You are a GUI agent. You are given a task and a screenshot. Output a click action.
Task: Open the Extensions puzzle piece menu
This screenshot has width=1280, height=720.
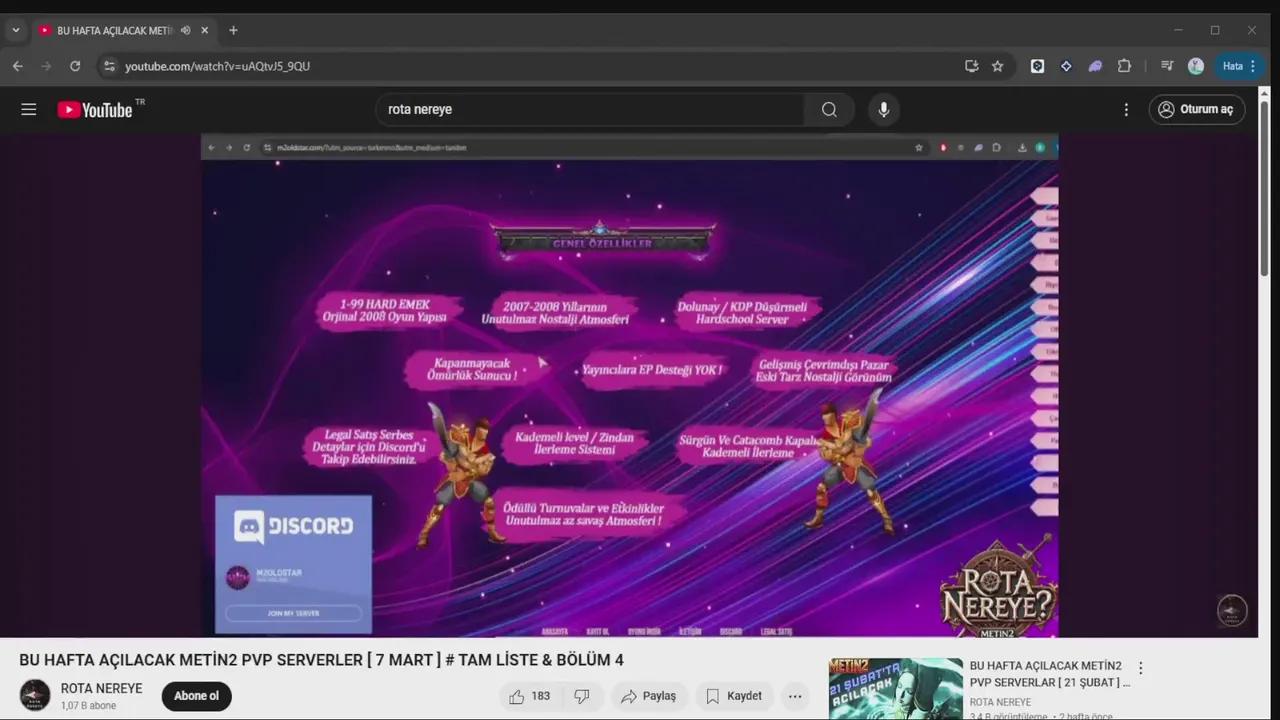1124,66
